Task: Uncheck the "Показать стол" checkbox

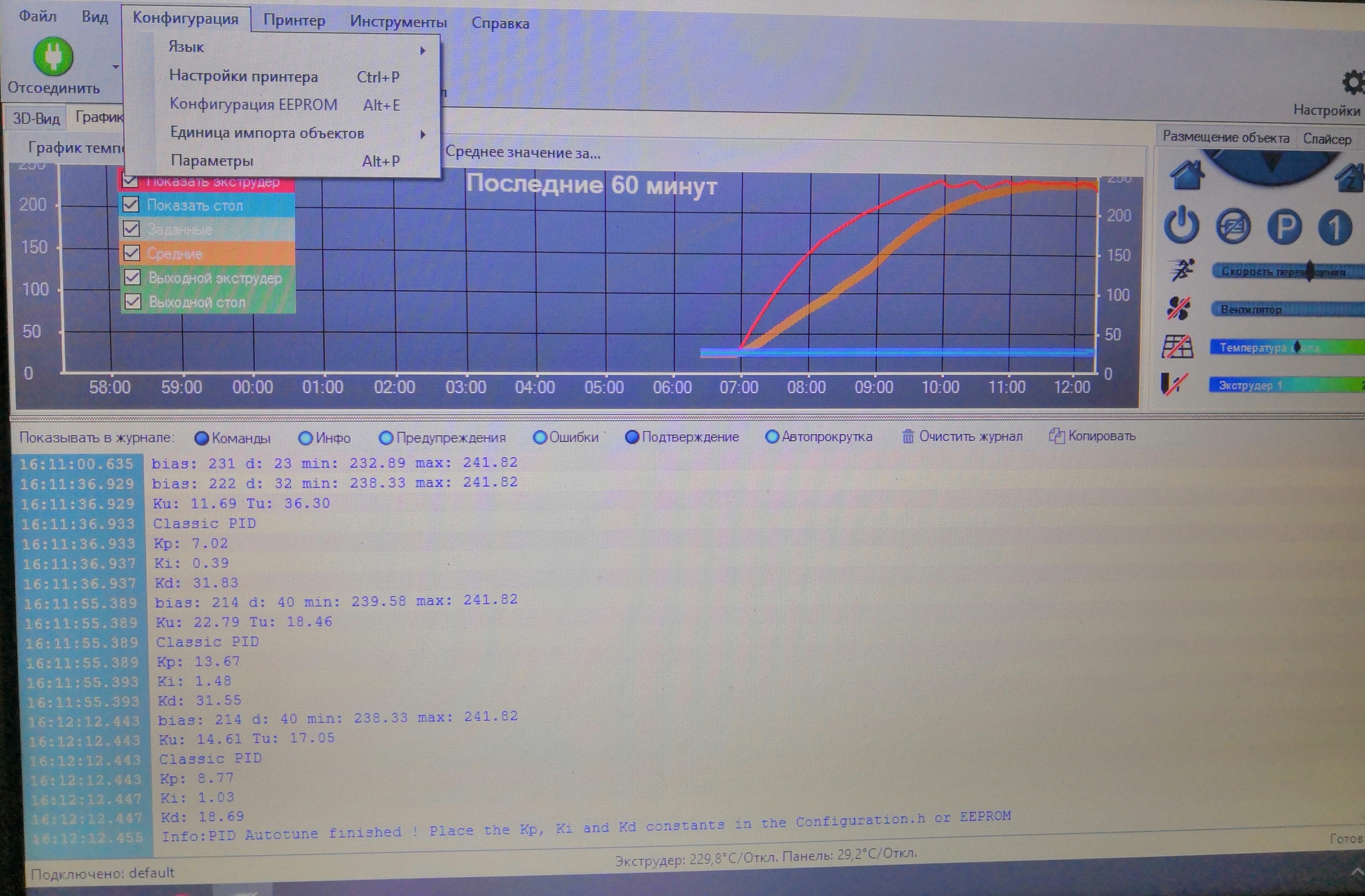Action: [x=131, y=205]
